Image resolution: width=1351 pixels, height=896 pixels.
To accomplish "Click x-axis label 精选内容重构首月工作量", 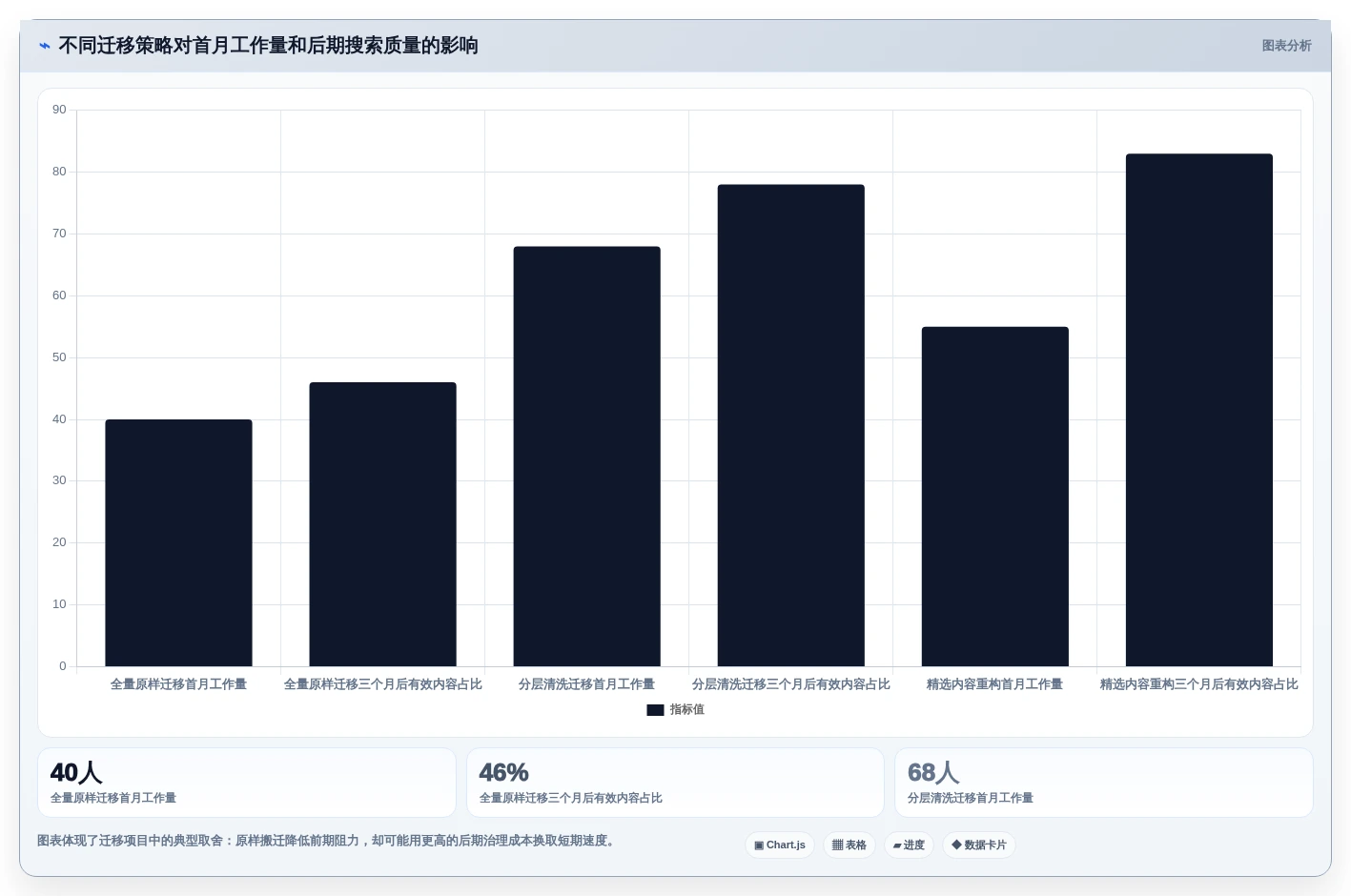I will [x=994, y=684].
